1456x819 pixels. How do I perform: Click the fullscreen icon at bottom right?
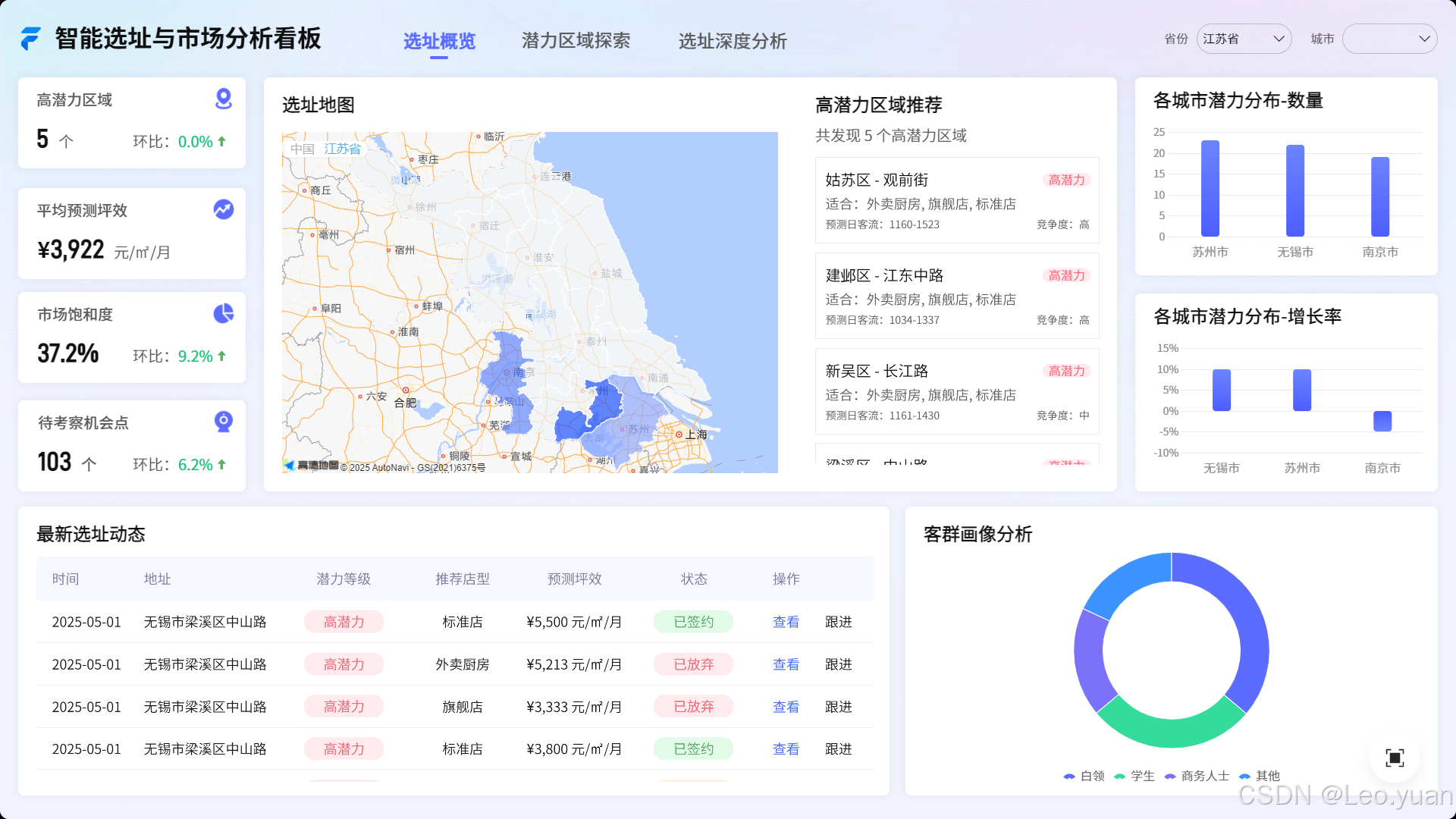(1395, 758)
